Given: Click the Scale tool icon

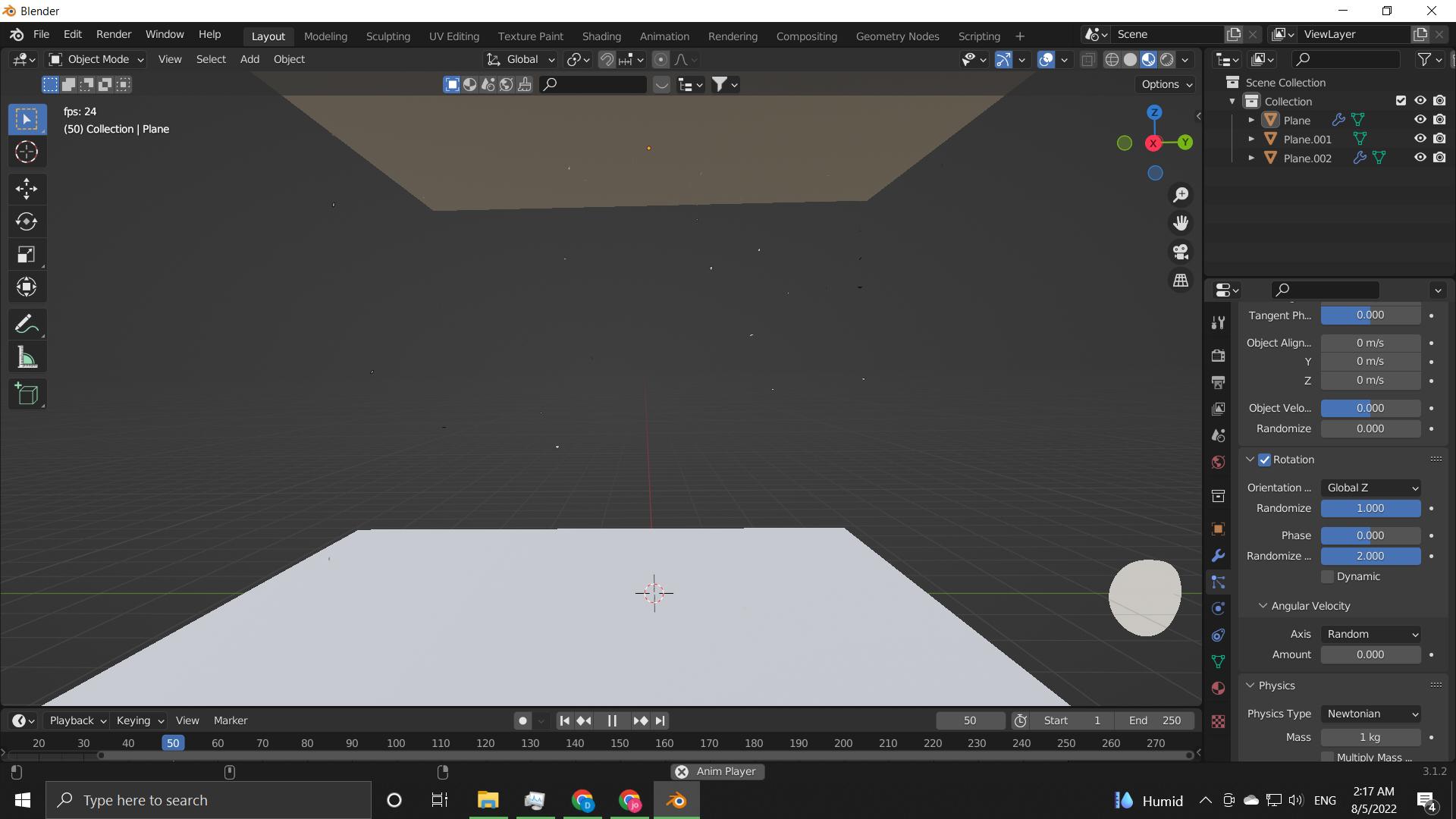Looking at the screenshot, I should pyautogui.click(x=26, y=254).
